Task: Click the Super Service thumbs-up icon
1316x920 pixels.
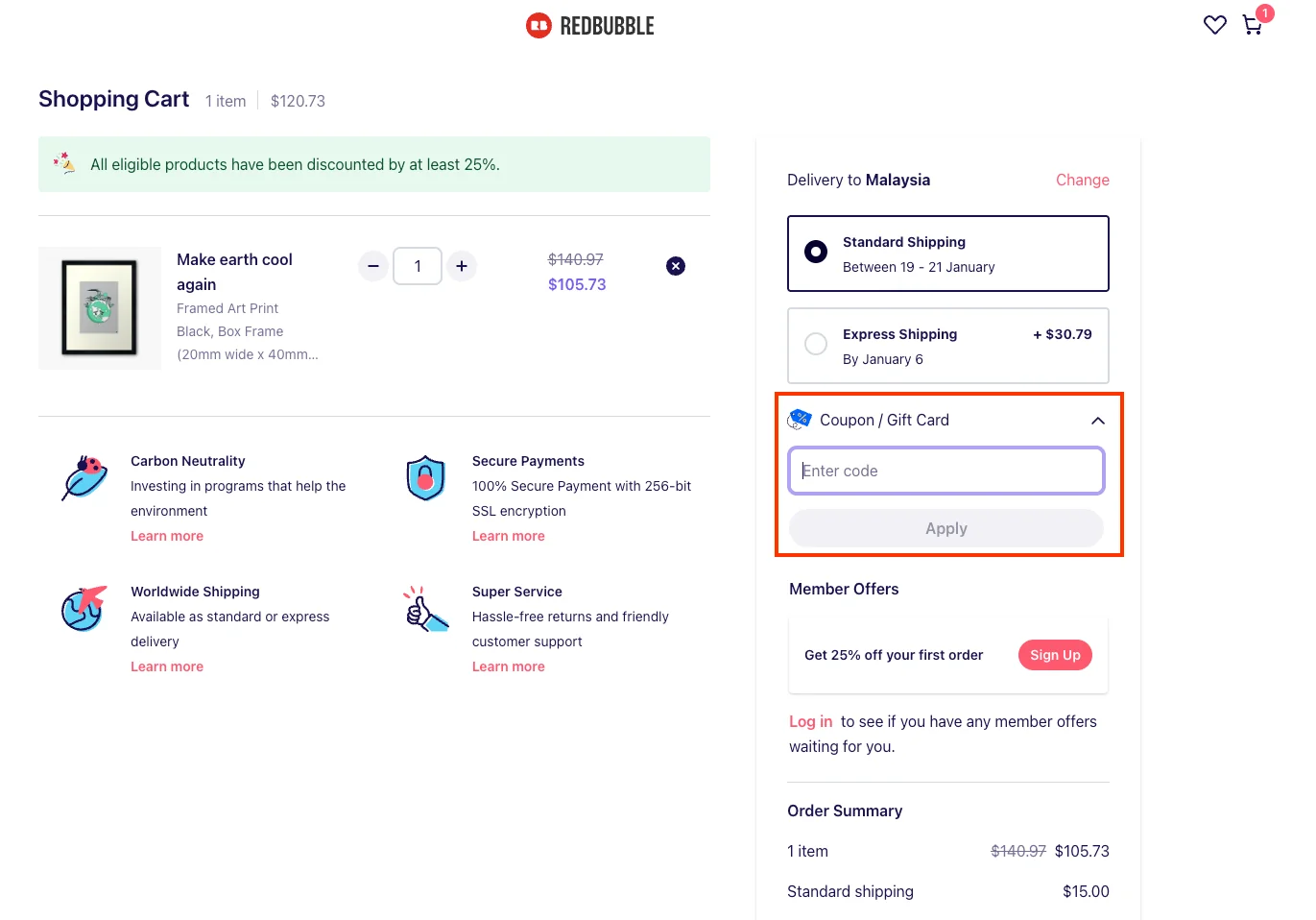Action: [x=425, y=609]
